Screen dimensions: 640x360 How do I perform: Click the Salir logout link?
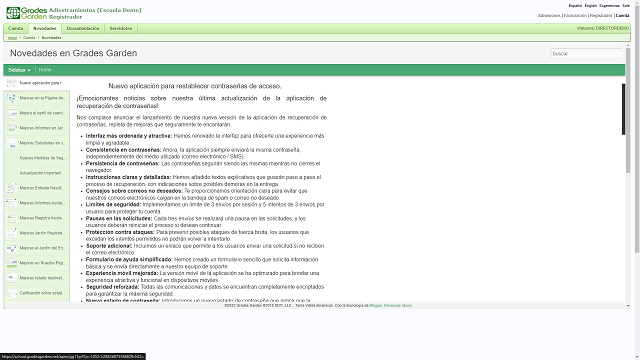pos(626,6)
